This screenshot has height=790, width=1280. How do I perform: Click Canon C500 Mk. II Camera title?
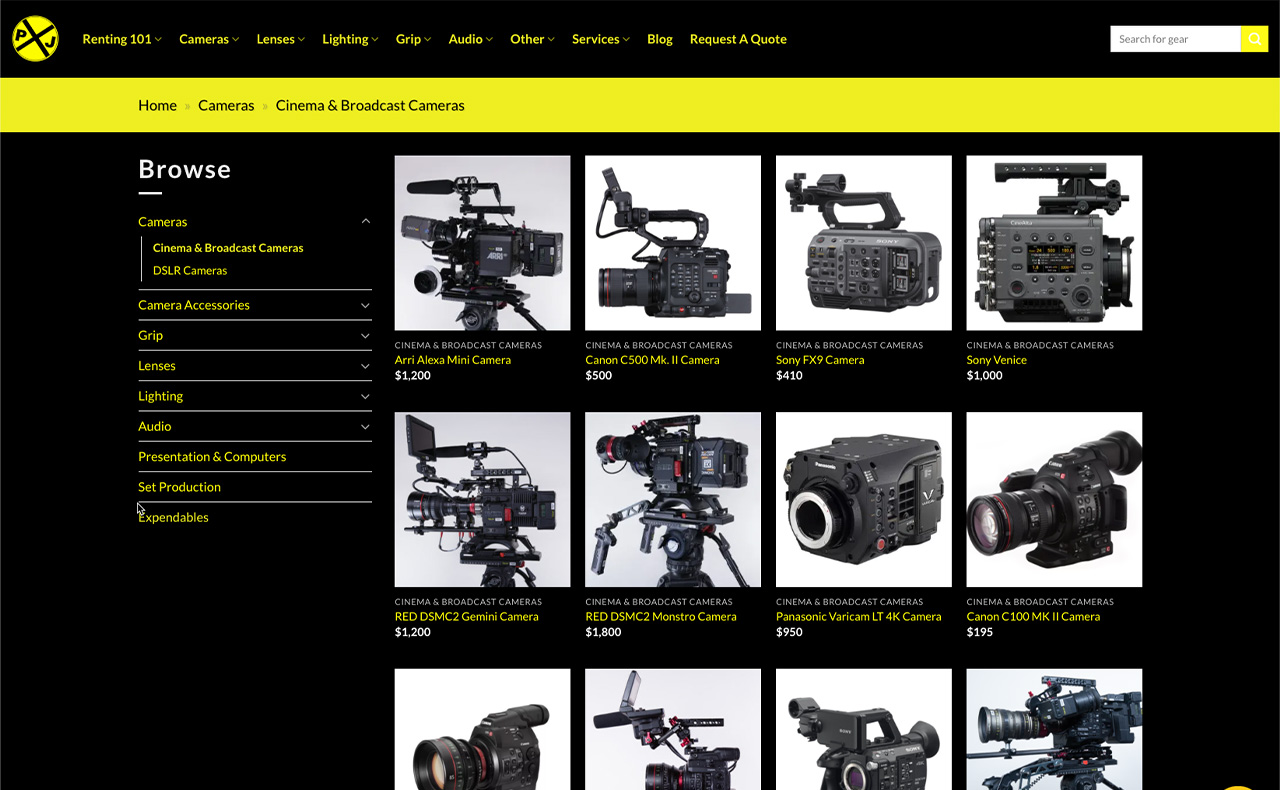coord(652,360)
